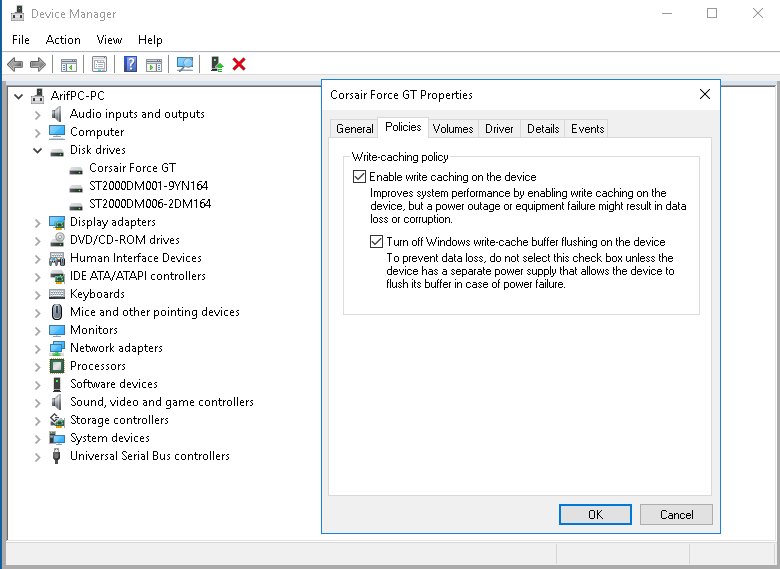Select the ArifPC-PC computer root icon
The width and height of the screenshot is (780, 569).
[37, 95]
